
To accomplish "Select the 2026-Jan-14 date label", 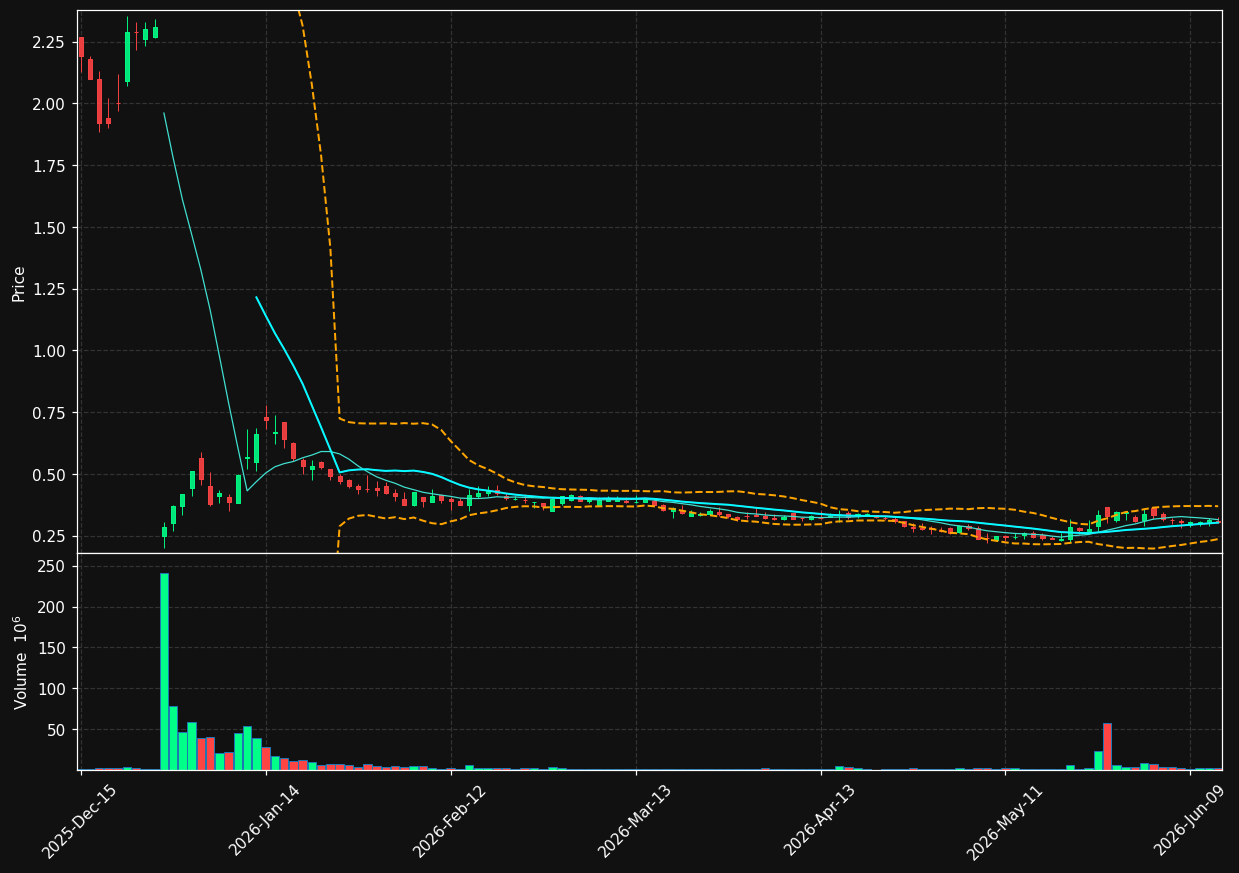I will 265,821.
